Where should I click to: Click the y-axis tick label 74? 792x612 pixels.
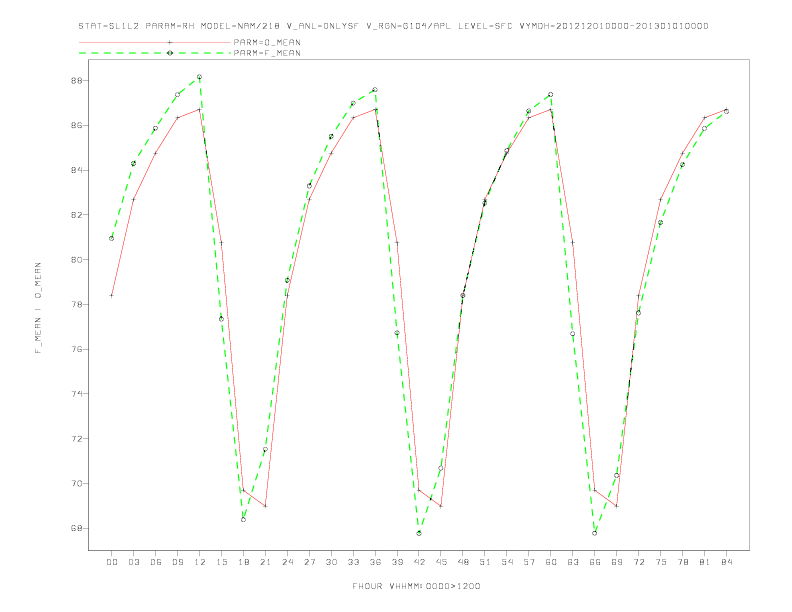[76, 394]
